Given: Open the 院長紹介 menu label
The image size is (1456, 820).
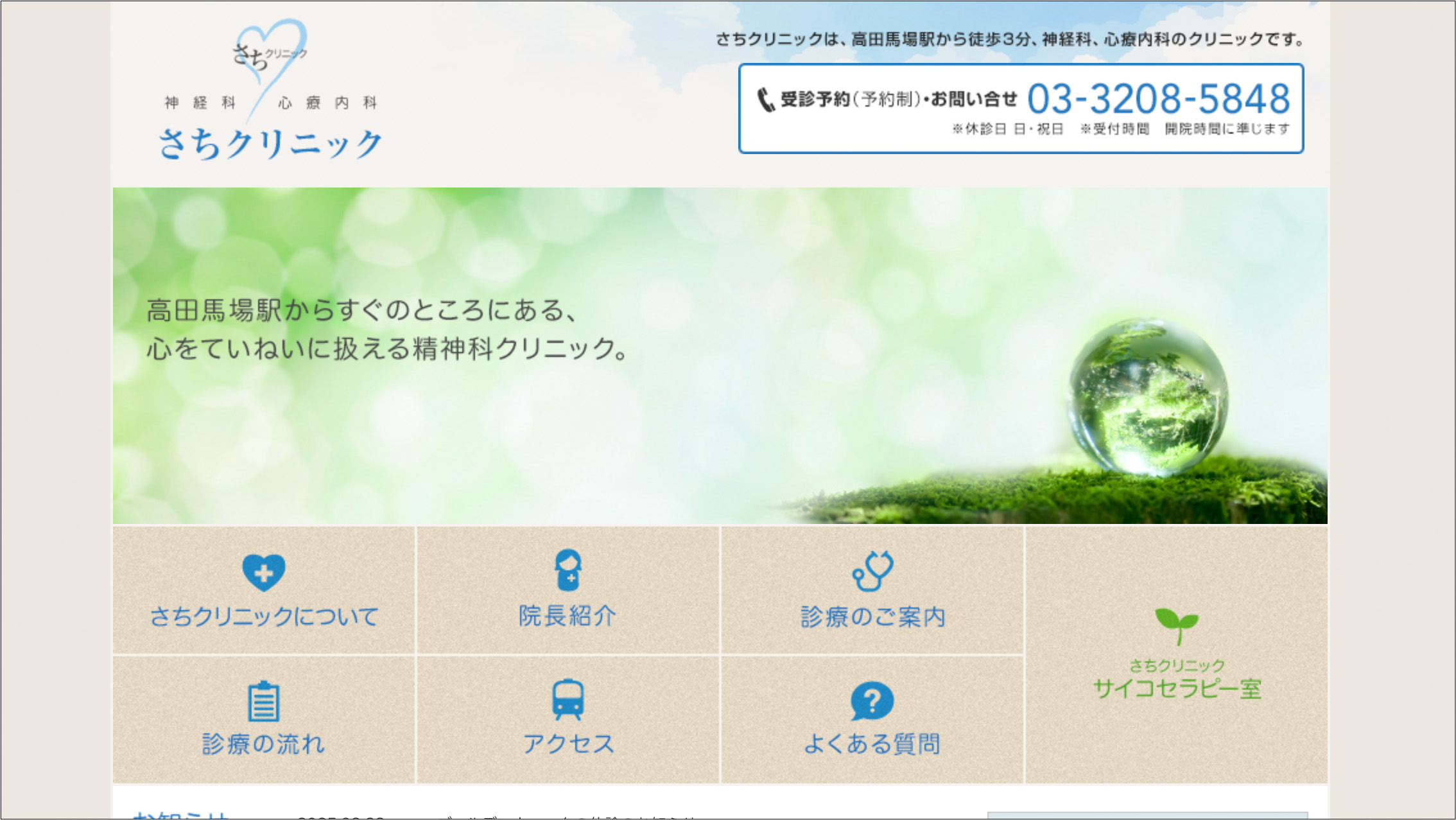Looking at the screenshot, I should (568, 616).
